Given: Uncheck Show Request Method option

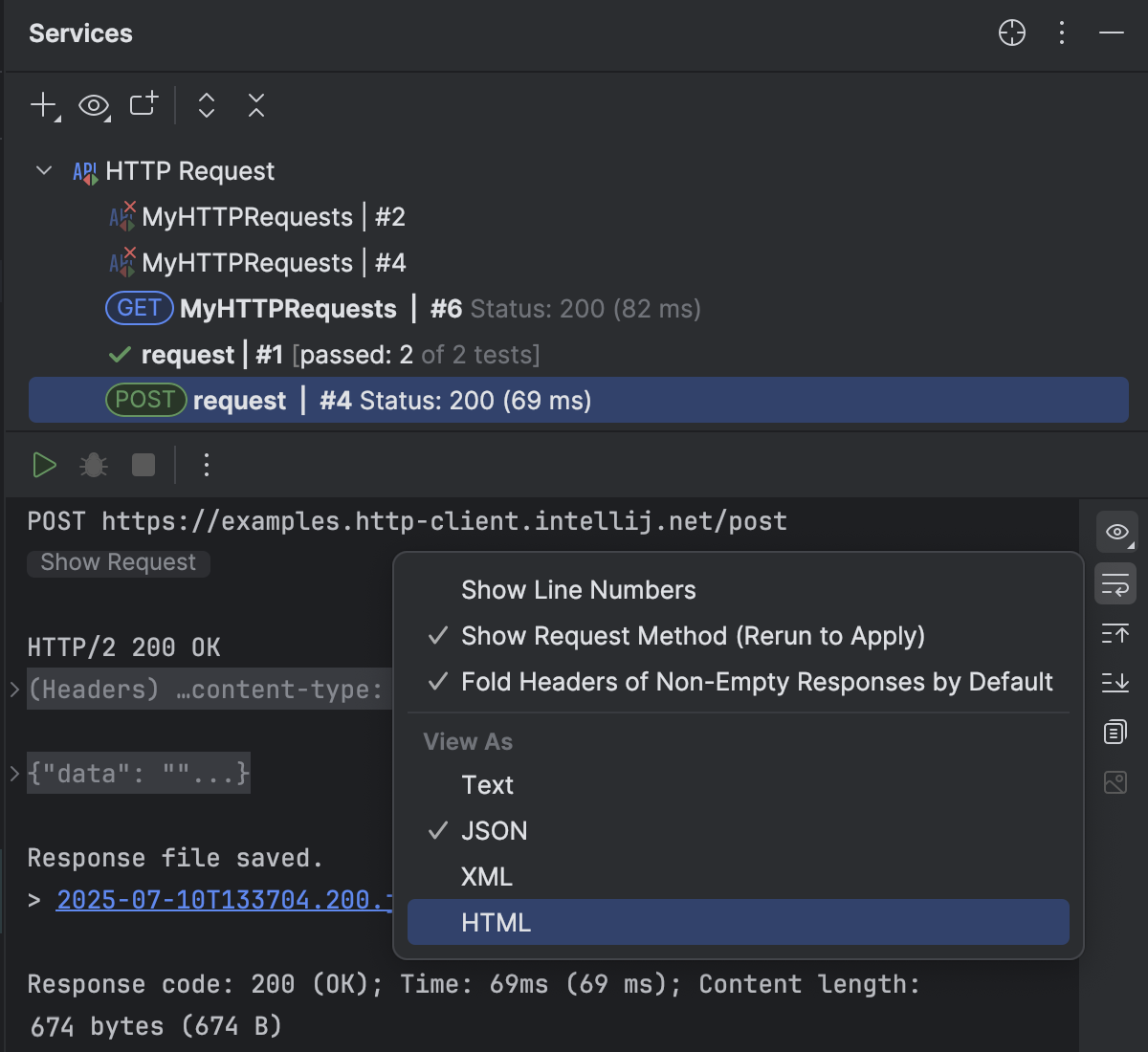Looking at the screenshot, I should 691,635.
